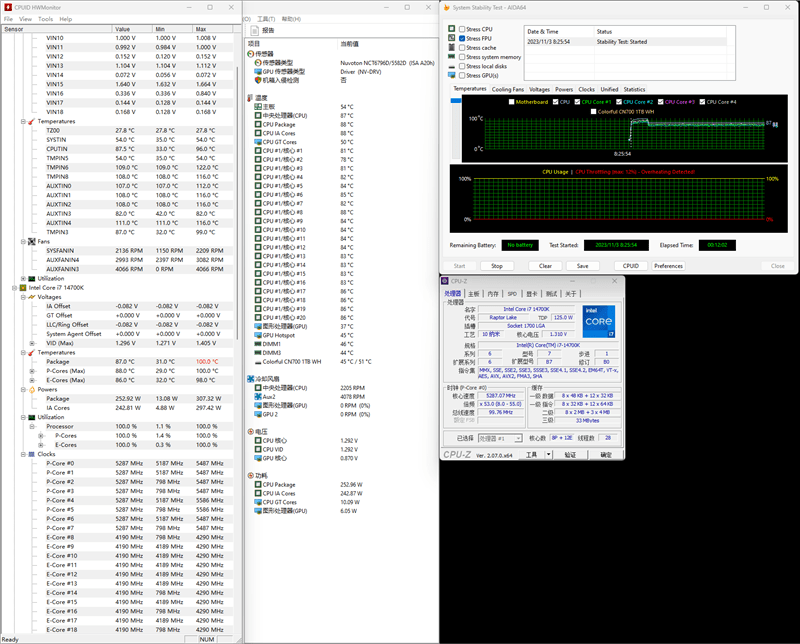Click the 主板 motherboard icon in temperature list
Screen dimensions: 800x644
pyautogui.click(x=258, y=107)
